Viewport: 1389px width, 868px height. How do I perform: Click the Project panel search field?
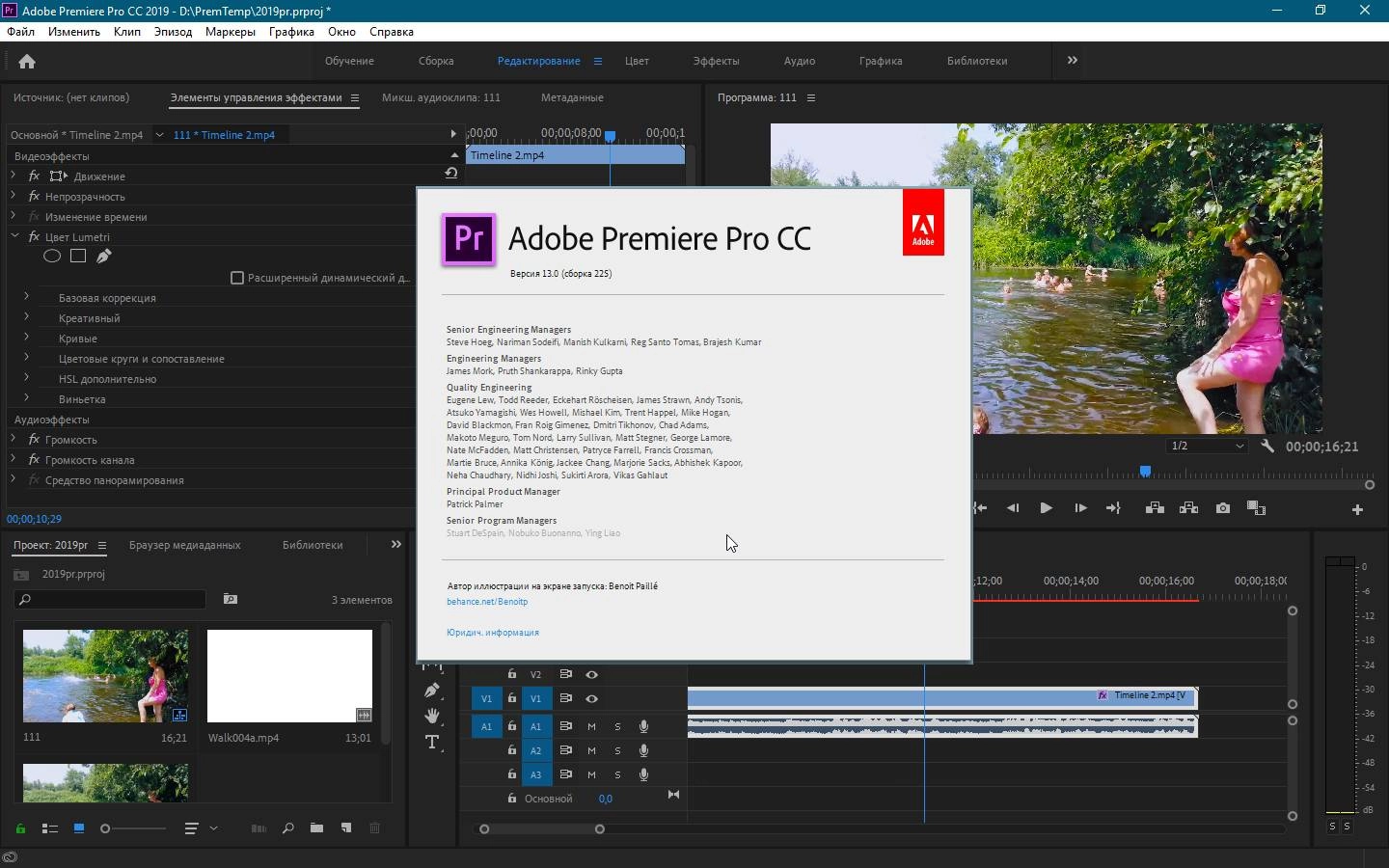(x=110, y=599)
